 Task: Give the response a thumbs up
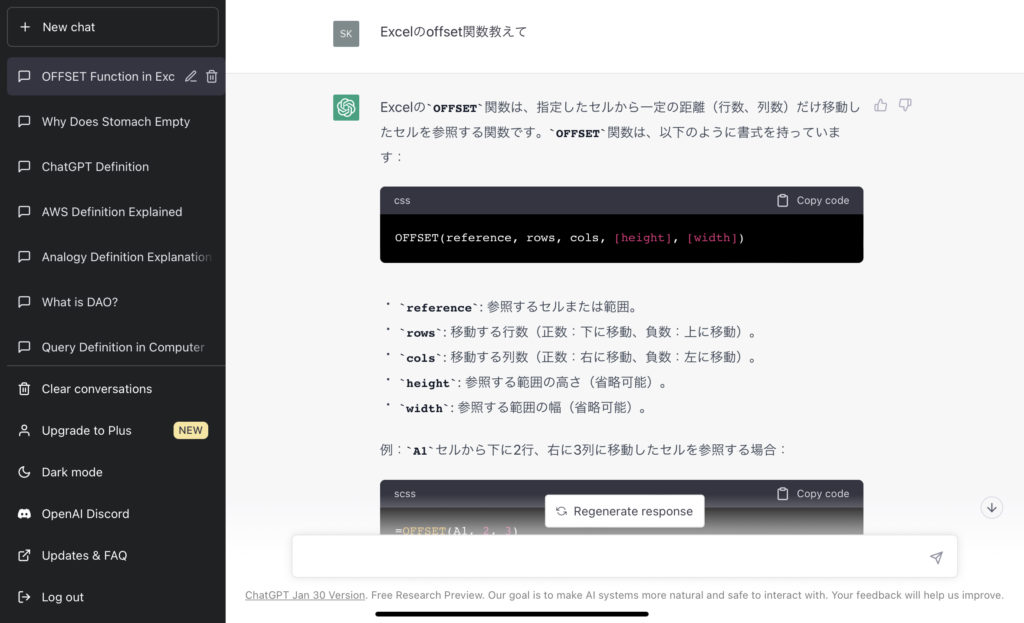coord(880,105)
